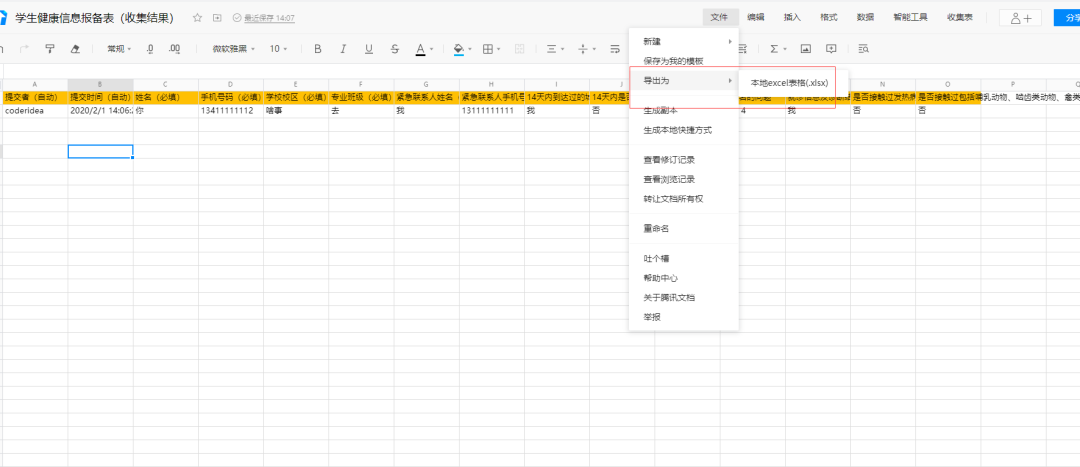
Task: Expand sum function dropdown arrow
Action: [x=785, y=49]
